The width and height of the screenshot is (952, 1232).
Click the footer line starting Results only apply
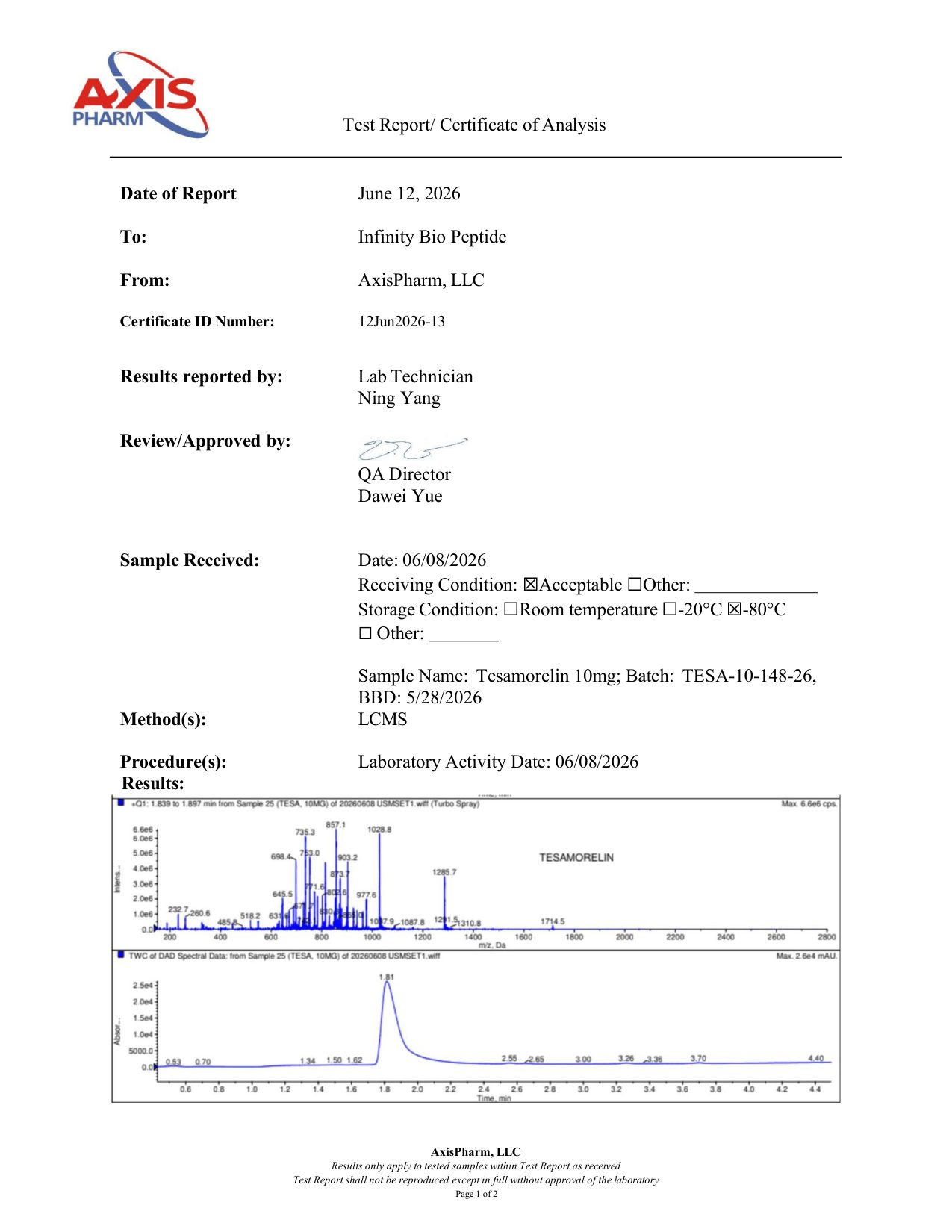[x=476, y=1165]
